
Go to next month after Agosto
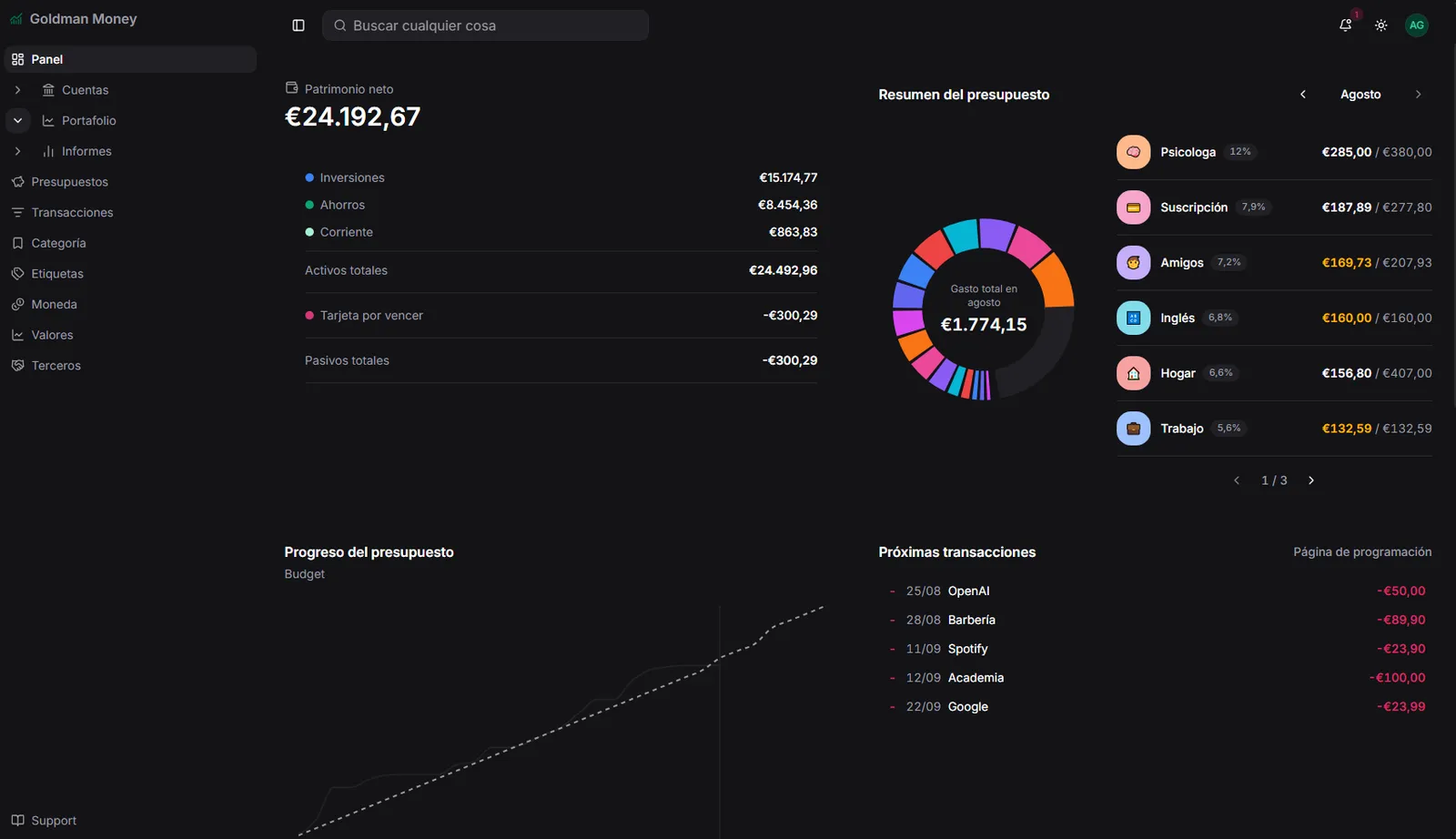pos(1418,95)
